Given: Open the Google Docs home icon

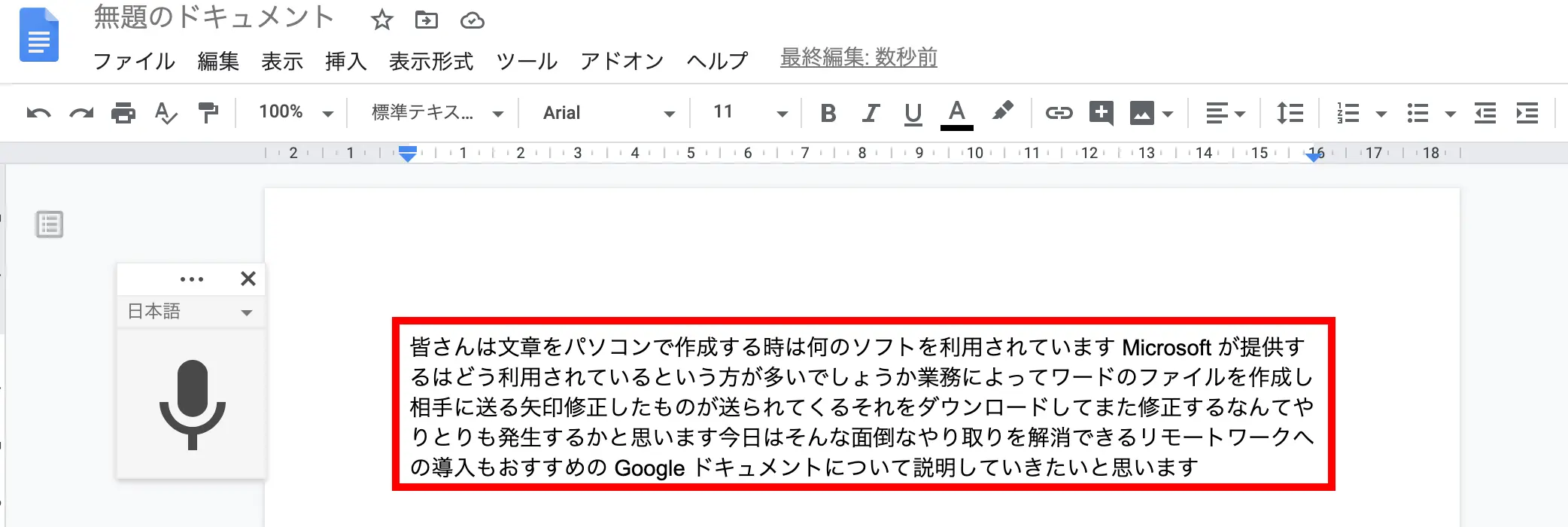Looking at the screenshot, I should click(x=39, y=35).
